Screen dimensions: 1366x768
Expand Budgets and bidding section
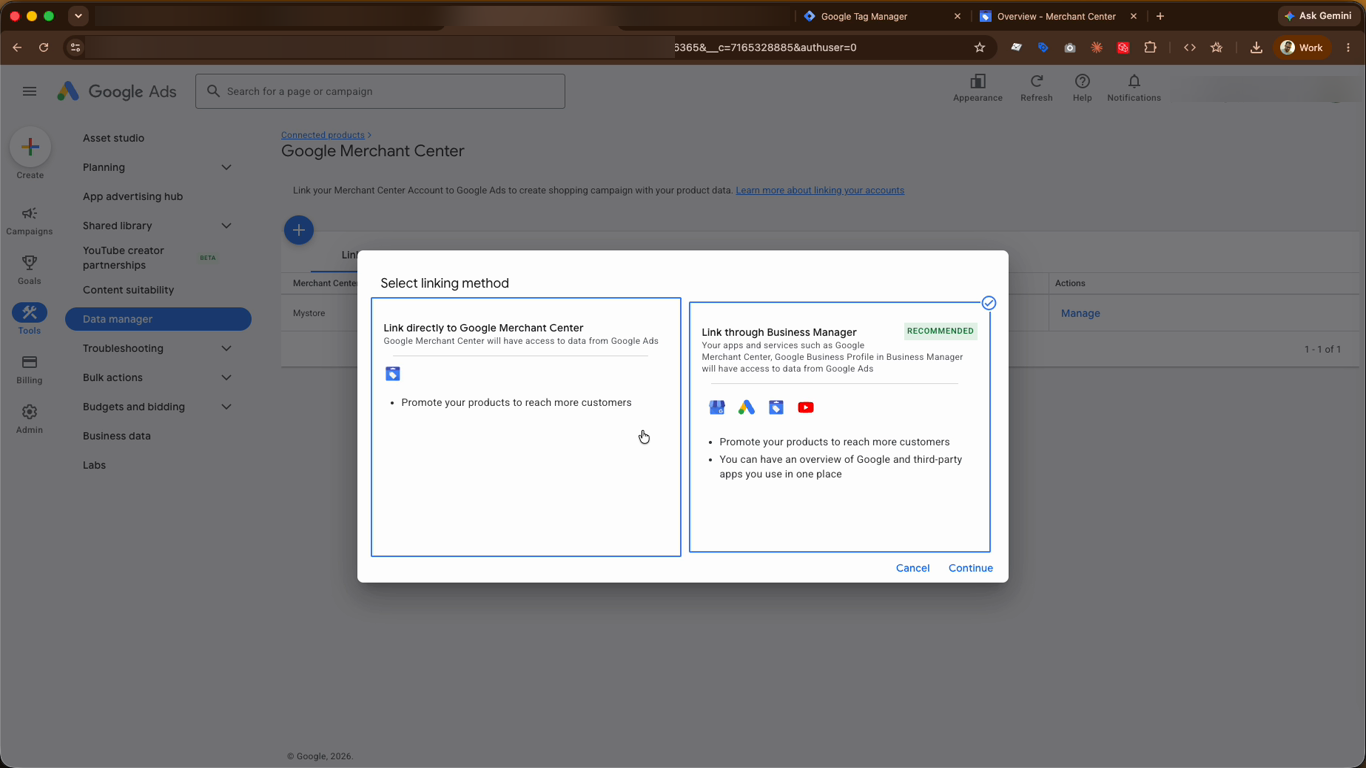click(x=226, y=407)
